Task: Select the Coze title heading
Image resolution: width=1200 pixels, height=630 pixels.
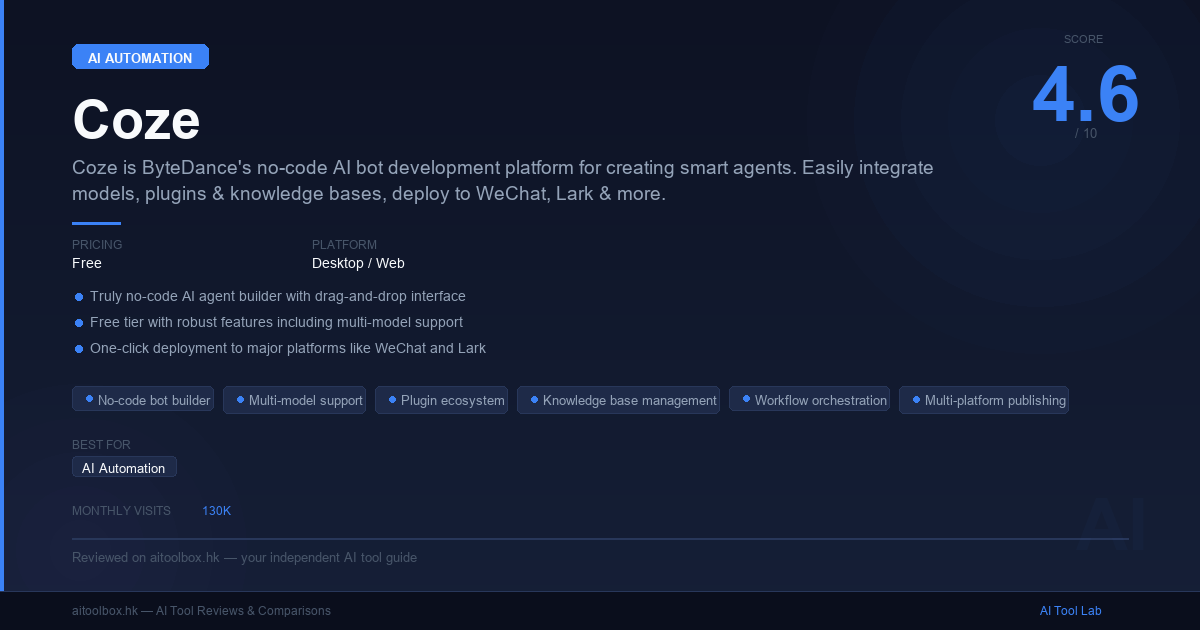Action: click(x=136, y=120)
